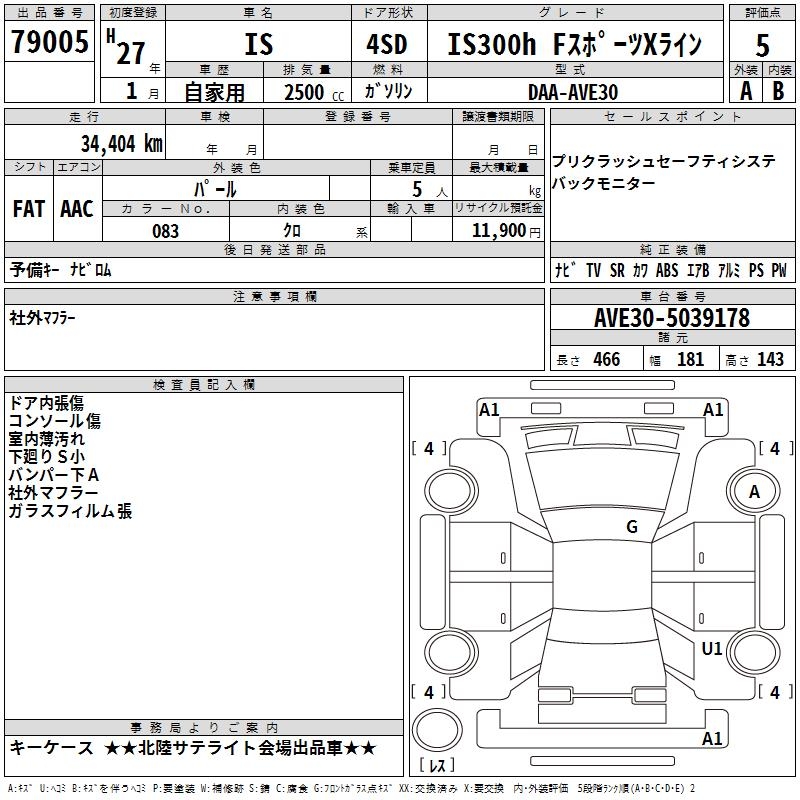Select the circled A wheel marker

[x=754, y=492]
